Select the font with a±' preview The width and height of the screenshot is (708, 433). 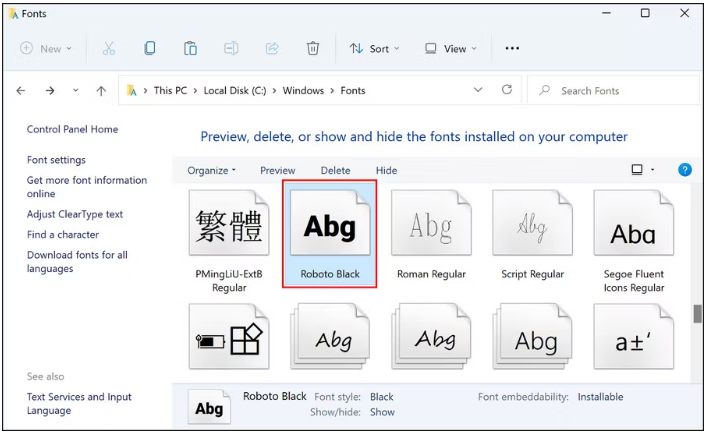tap(633, 337)
